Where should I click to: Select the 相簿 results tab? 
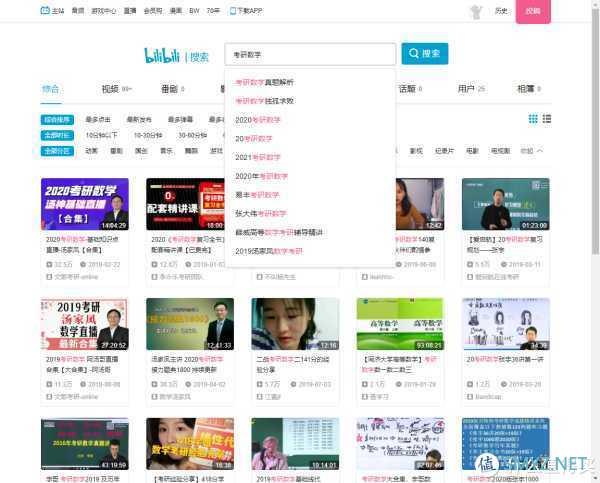coord(529,89)
